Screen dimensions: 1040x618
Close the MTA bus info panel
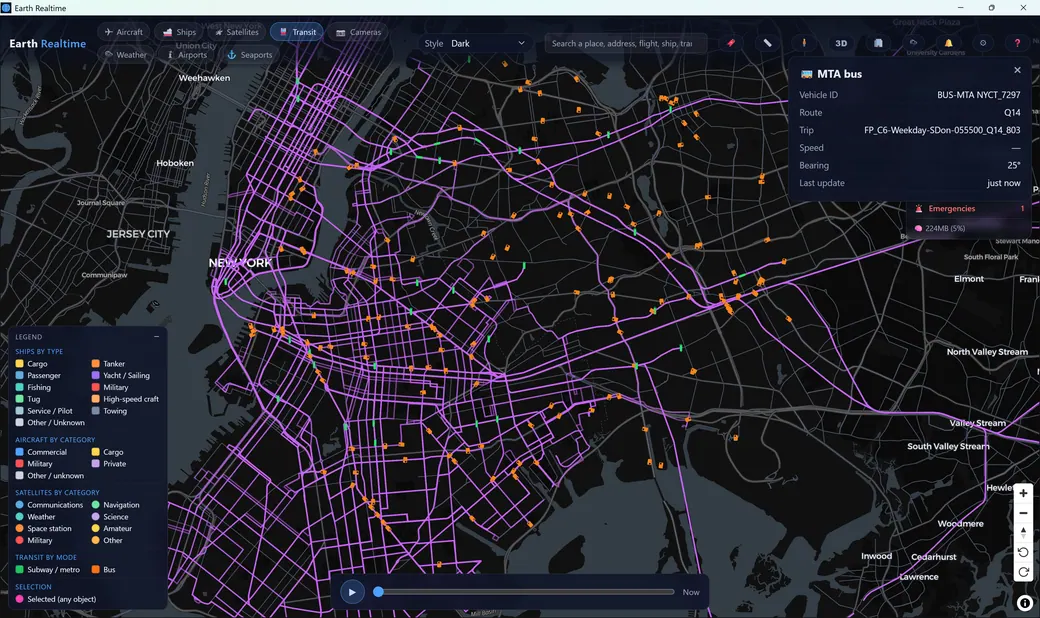tap(1017, 70)
